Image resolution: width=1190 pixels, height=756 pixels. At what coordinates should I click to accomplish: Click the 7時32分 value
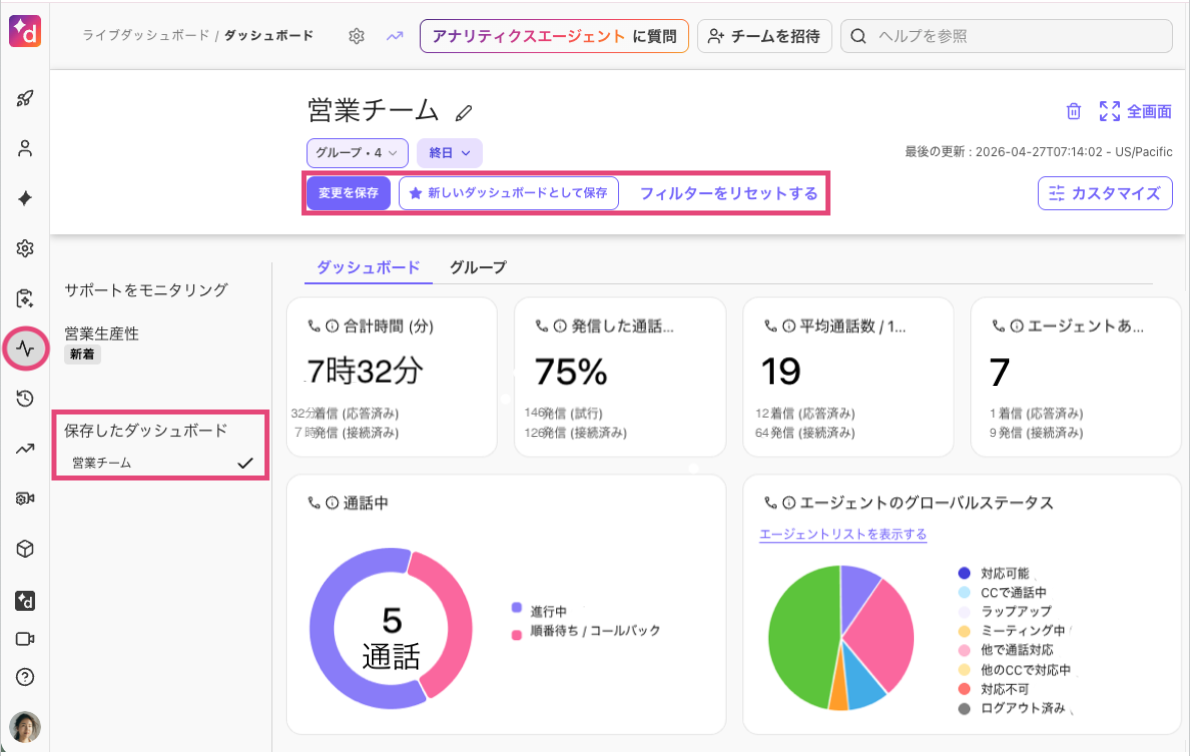tap(365, 371)
